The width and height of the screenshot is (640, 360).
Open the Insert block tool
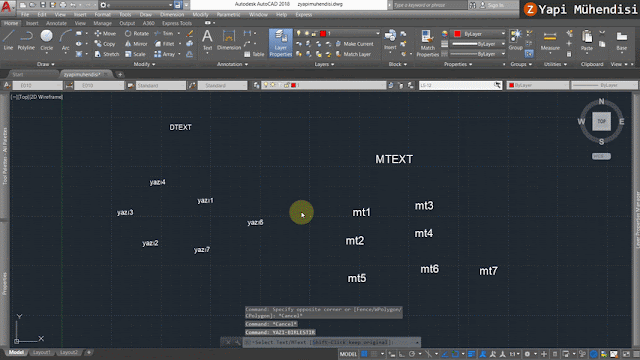tap(390, 40)
